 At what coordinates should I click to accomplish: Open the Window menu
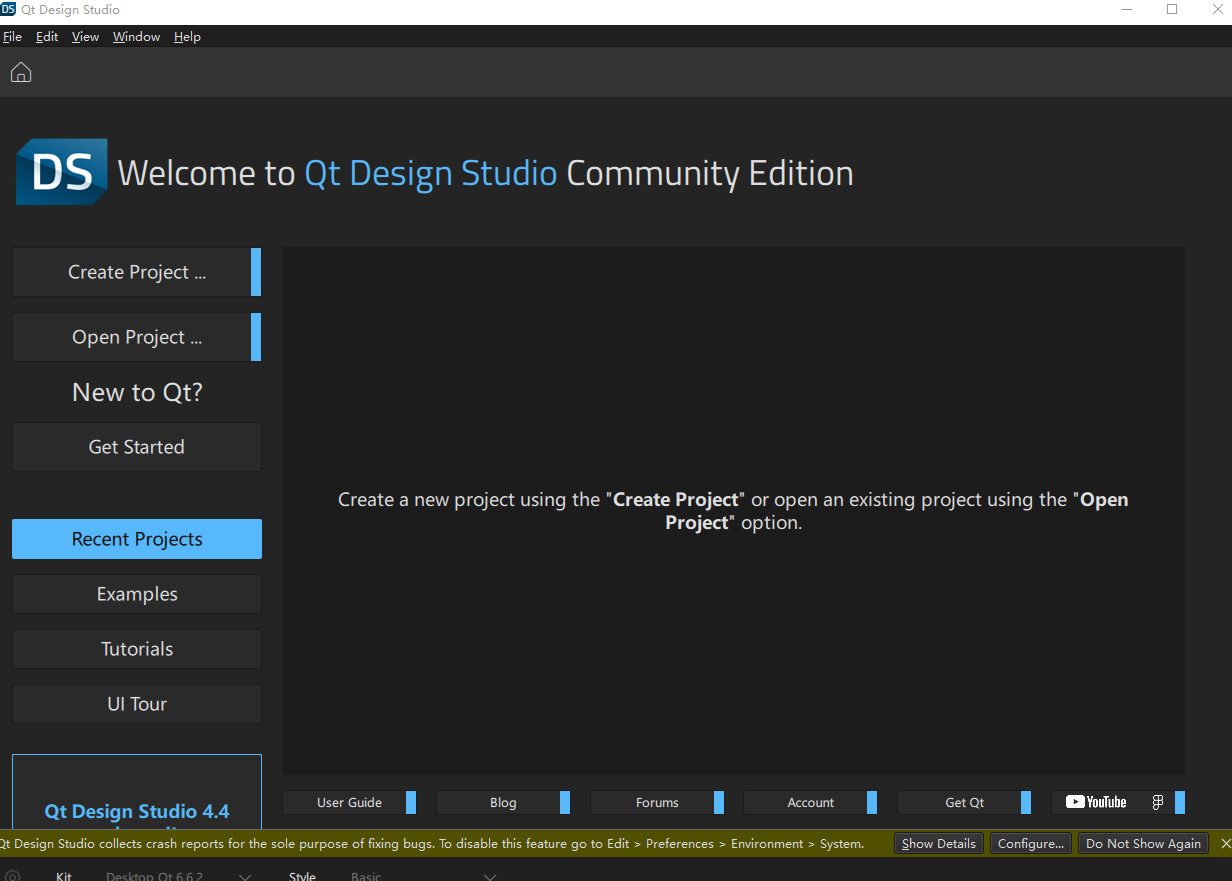point(136,37)
